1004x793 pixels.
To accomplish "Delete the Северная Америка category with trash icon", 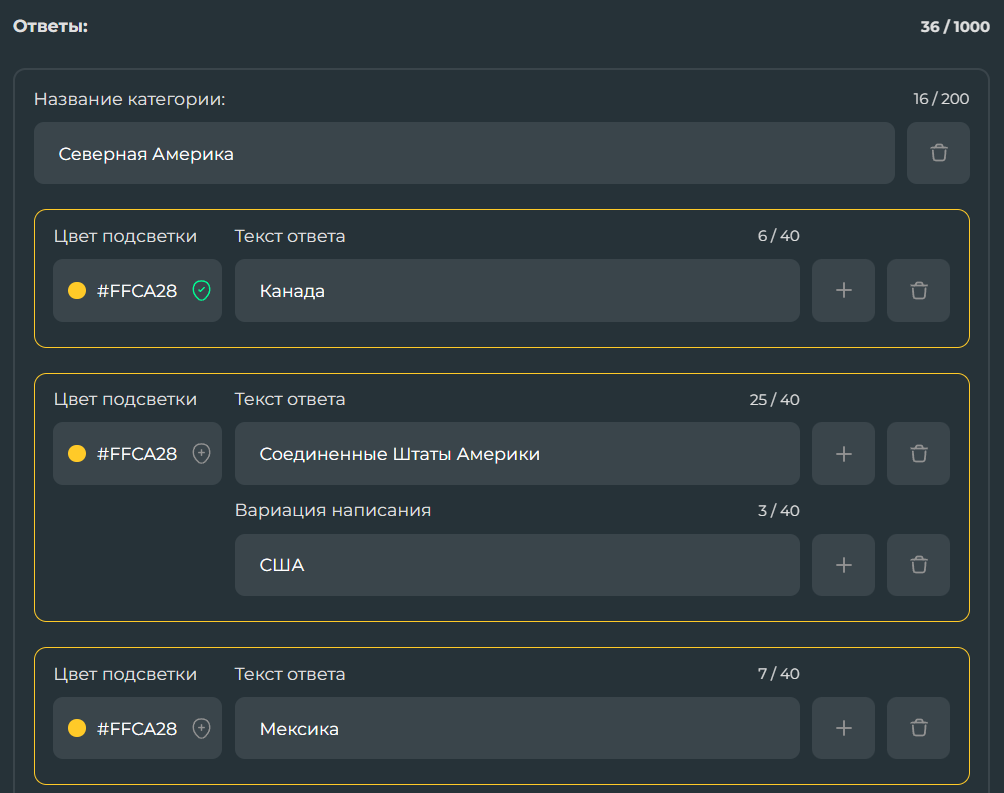I will [938, 153].
